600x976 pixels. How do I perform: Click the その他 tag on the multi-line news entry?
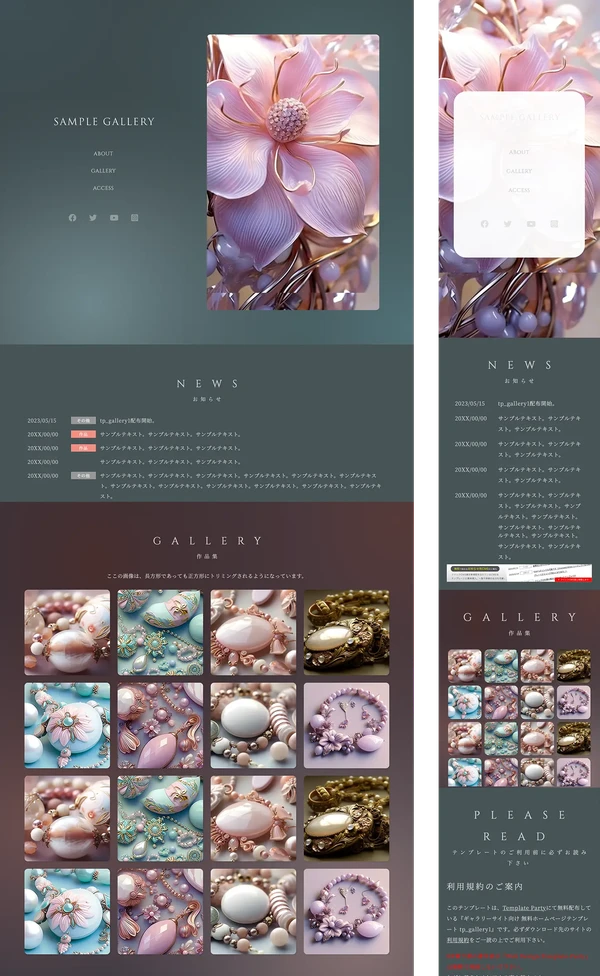(x=83, y=476)
